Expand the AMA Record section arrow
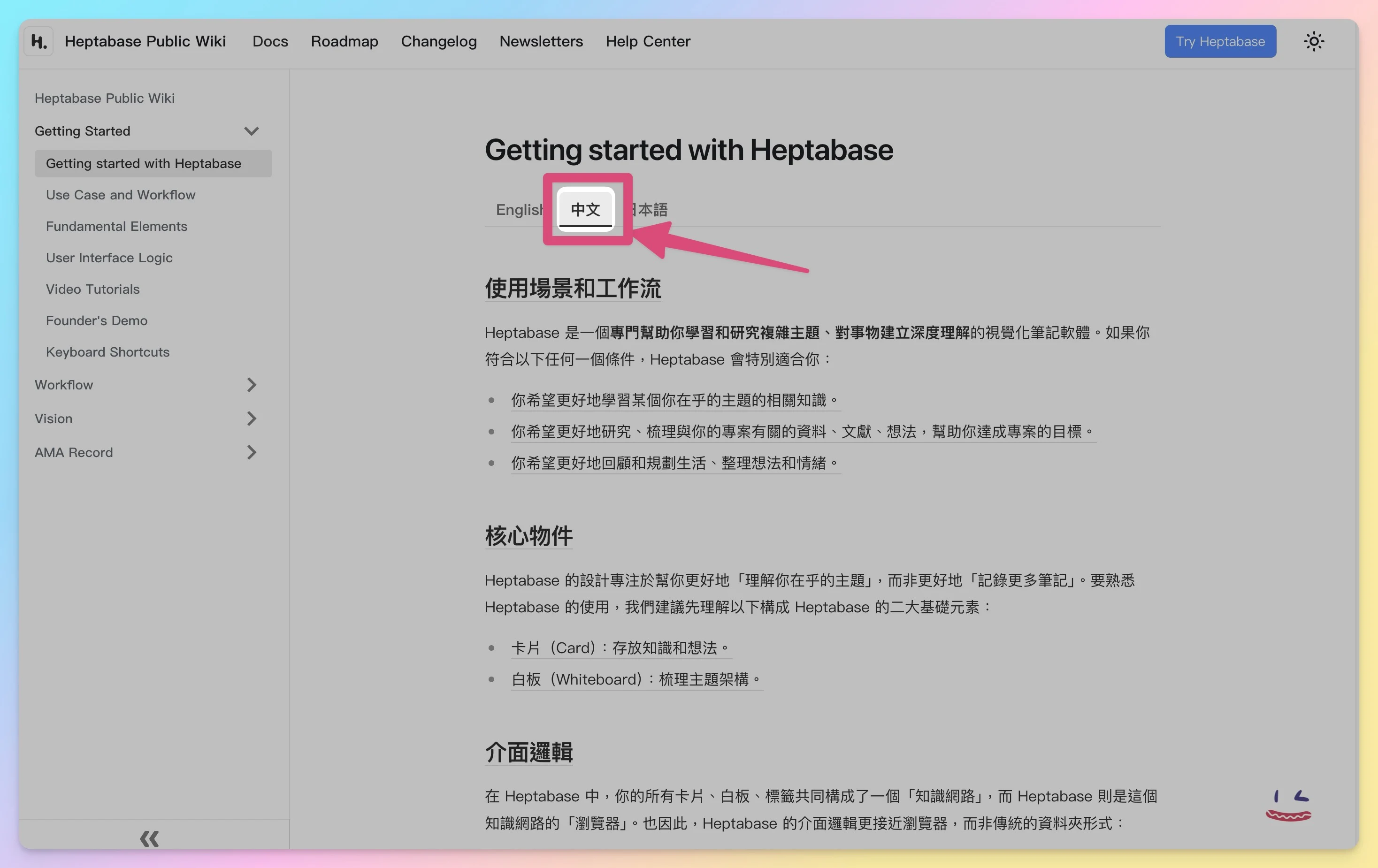The width and height of the screenshot is (1378, 868). coord(251,452)
